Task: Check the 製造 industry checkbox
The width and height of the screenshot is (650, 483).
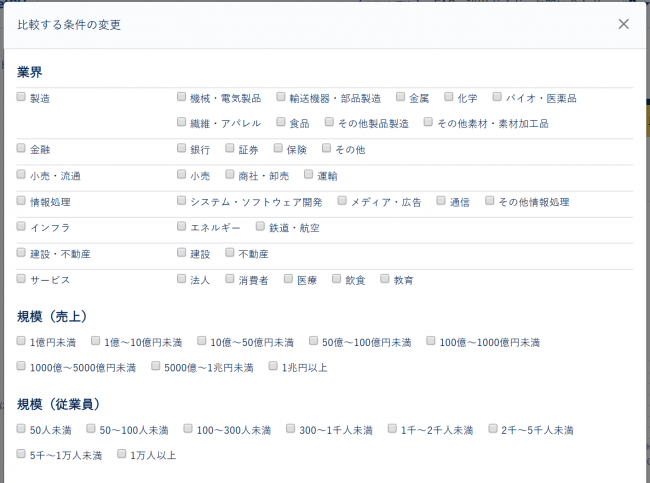Action: (21, 97)
